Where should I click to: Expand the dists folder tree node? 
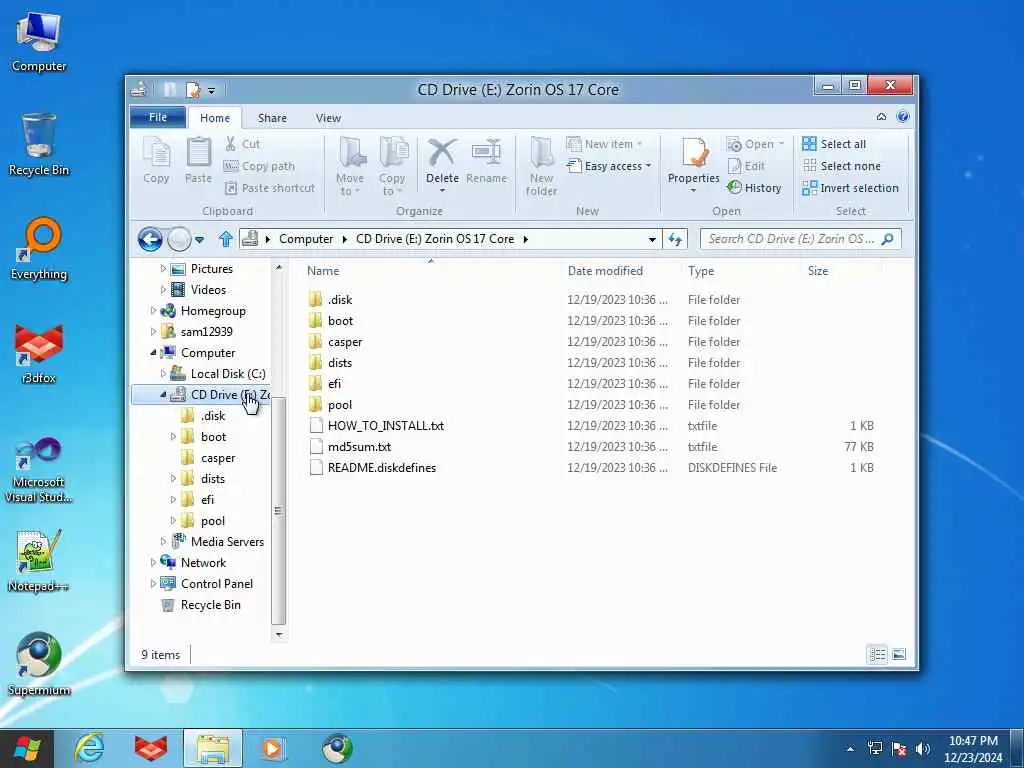point(173,479)
